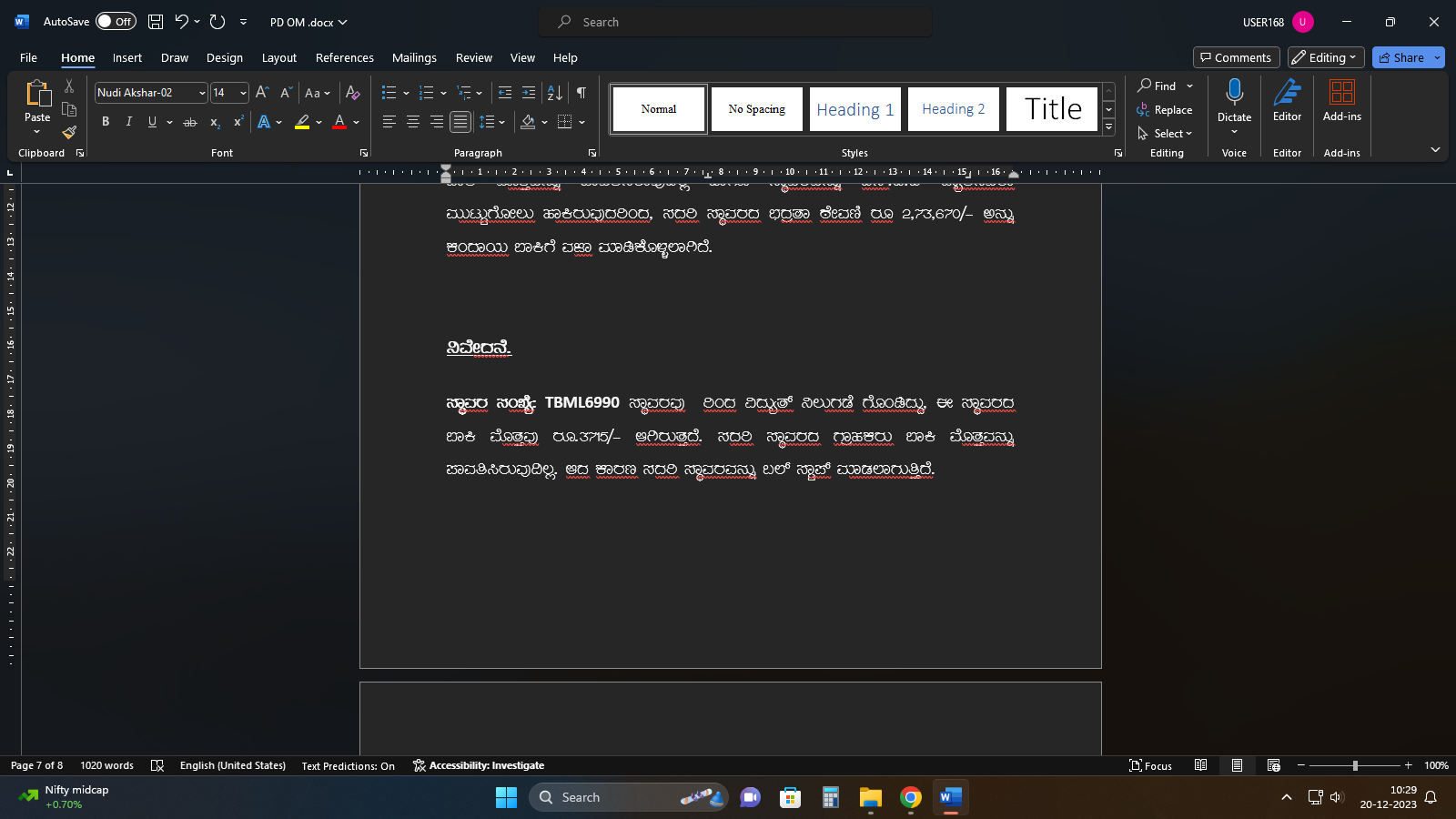Switch to the Review tab
Image resolution: width=1456 pixels, height=819 pixels.
tap(474, 57)
